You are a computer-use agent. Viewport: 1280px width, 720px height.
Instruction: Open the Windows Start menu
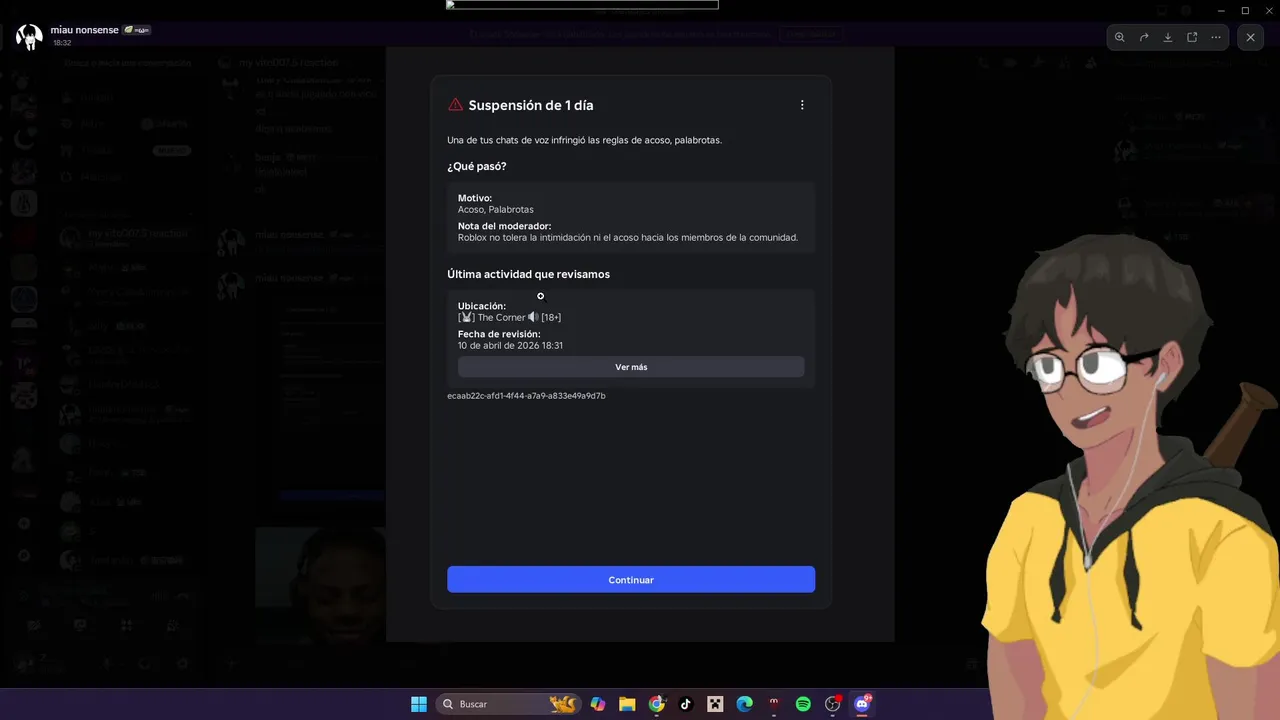click(419, 704)
